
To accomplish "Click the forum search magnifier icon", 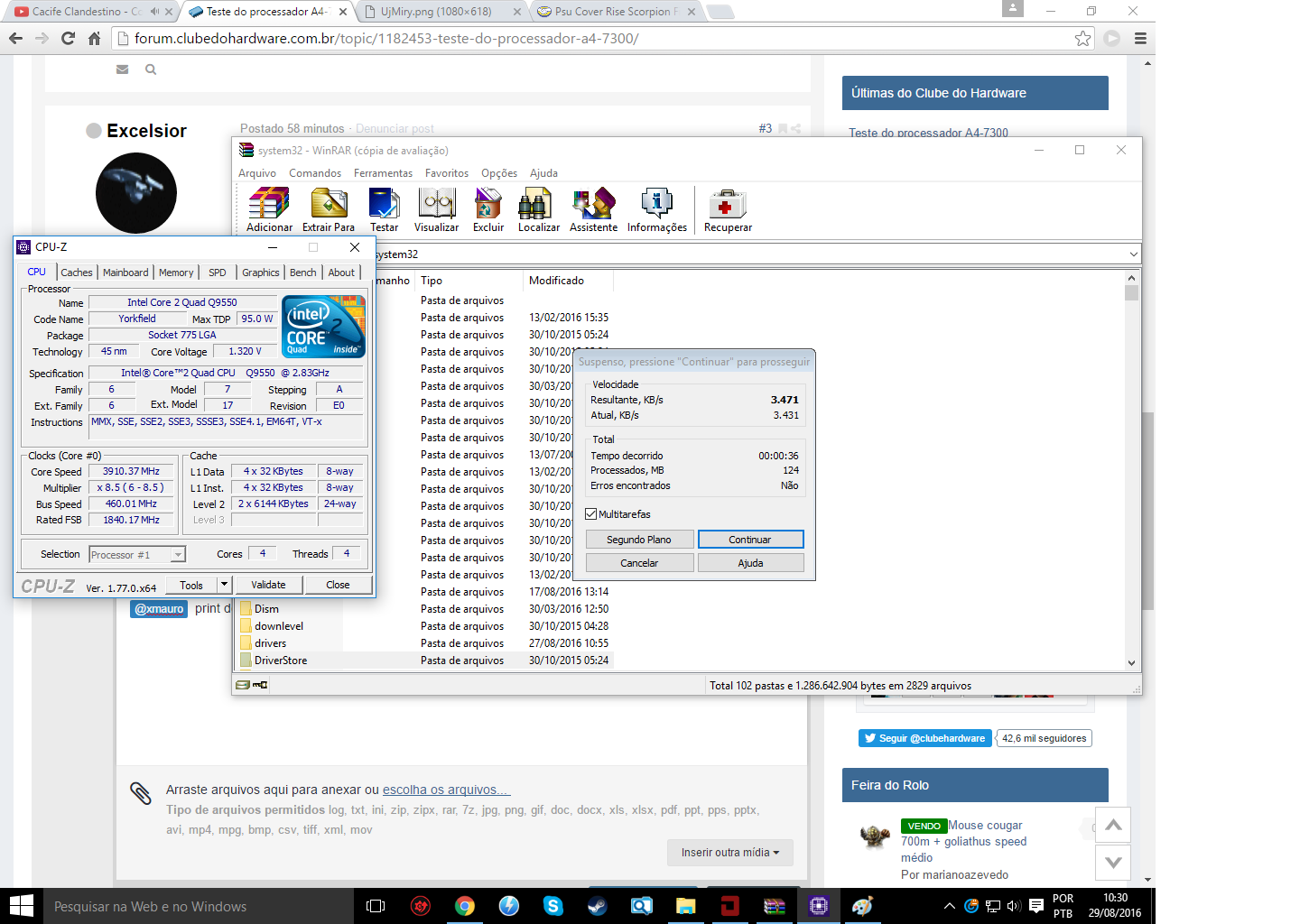I will [151, 69].
